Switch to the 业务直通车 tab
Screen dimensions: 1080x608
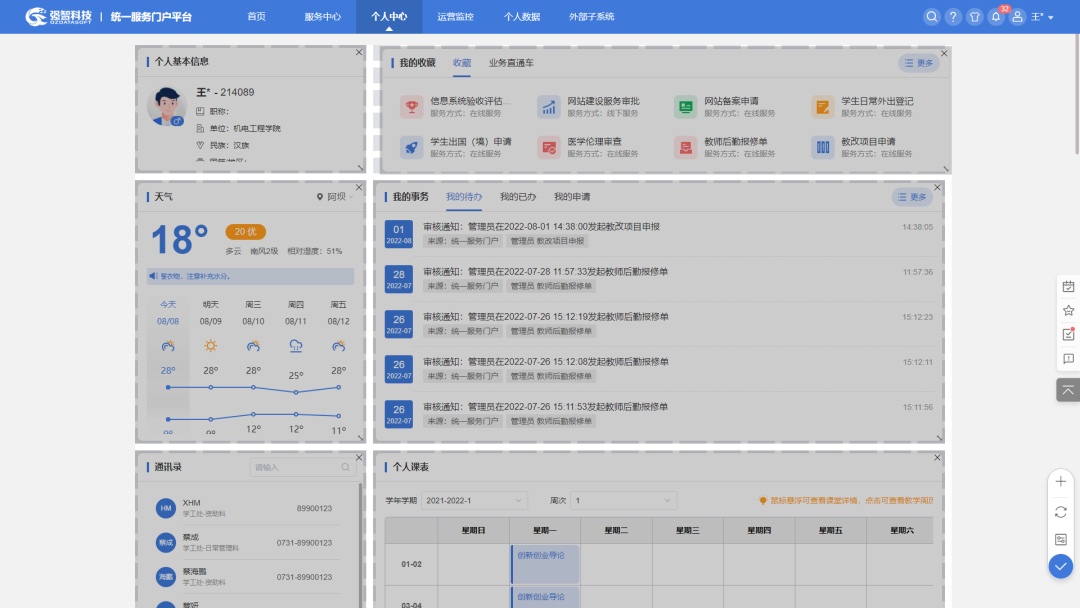tap(511, 63)
